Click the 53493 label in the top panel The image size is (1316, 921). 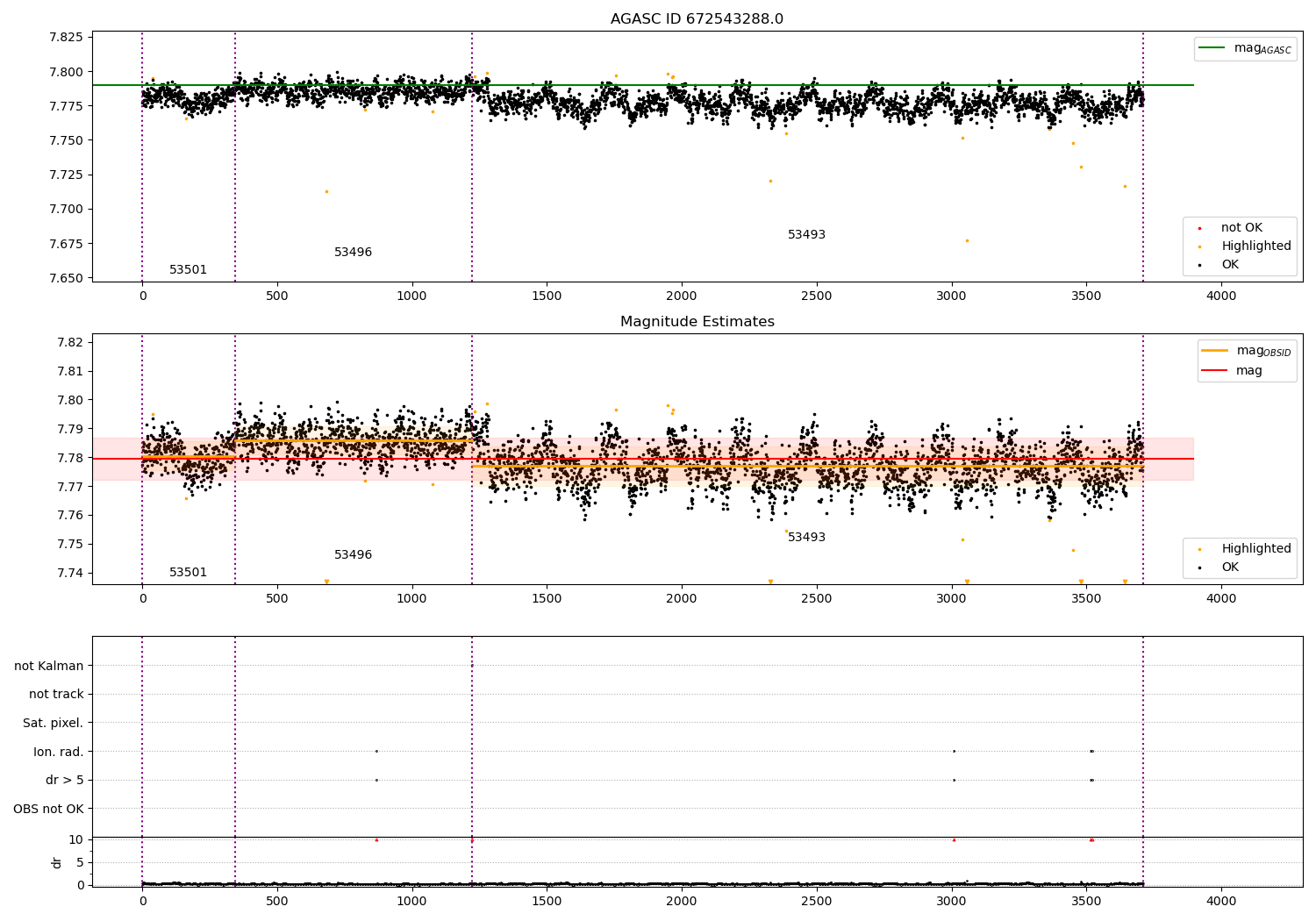click(806, 235)
